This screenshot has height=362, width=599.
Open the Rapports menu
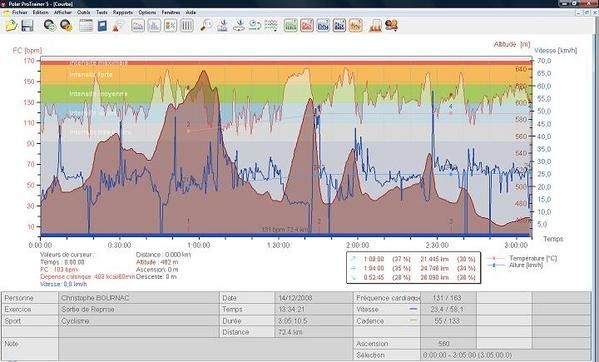click(x=123, y=13)
